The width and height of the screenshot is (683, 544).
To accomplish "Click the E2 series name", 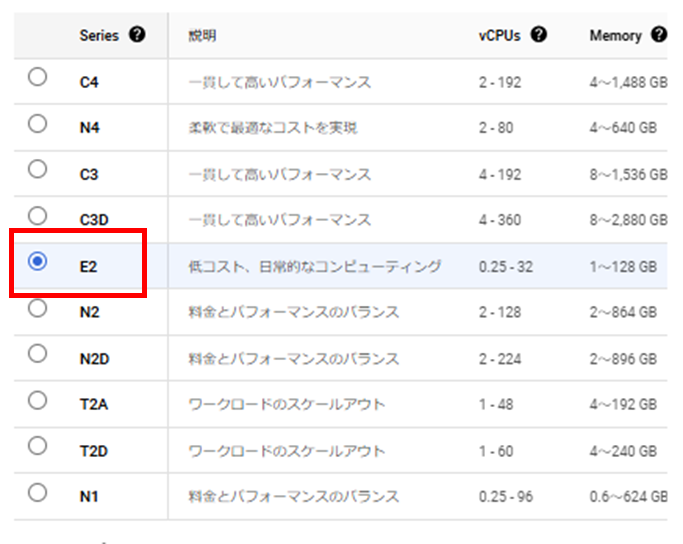I will point(88,267).
